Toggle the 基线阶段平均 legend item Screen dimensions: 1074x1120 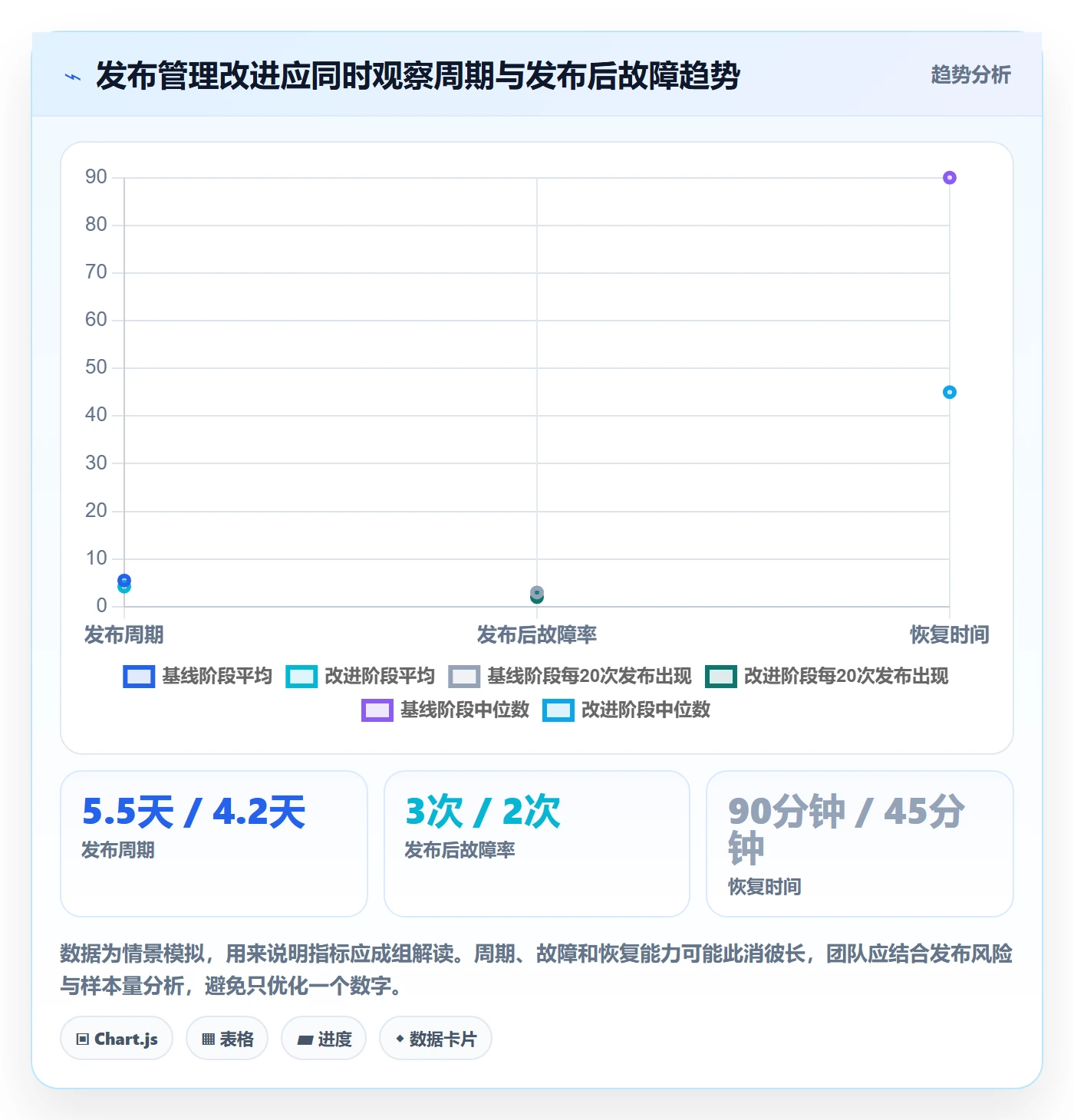click(x=198, y=676)
